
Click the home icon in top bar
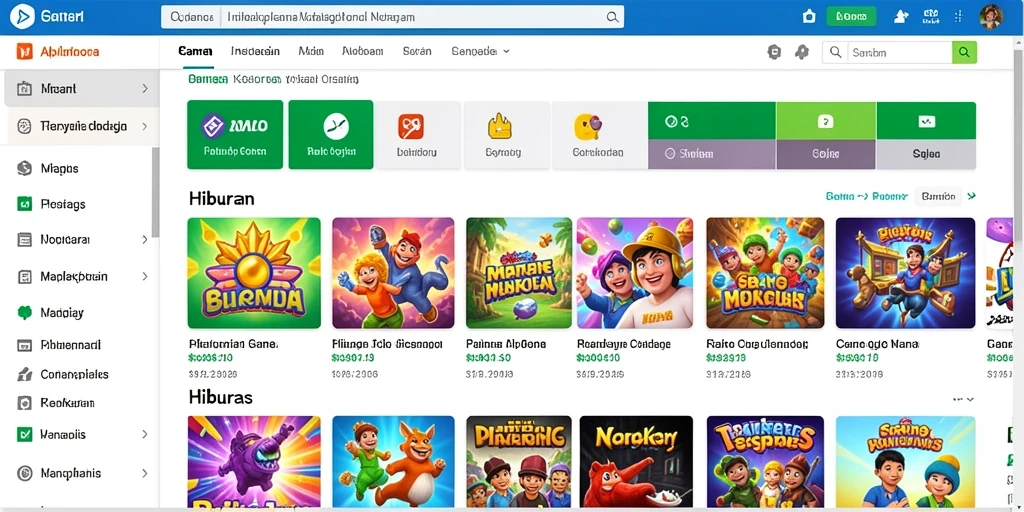[x=809, y=17]
